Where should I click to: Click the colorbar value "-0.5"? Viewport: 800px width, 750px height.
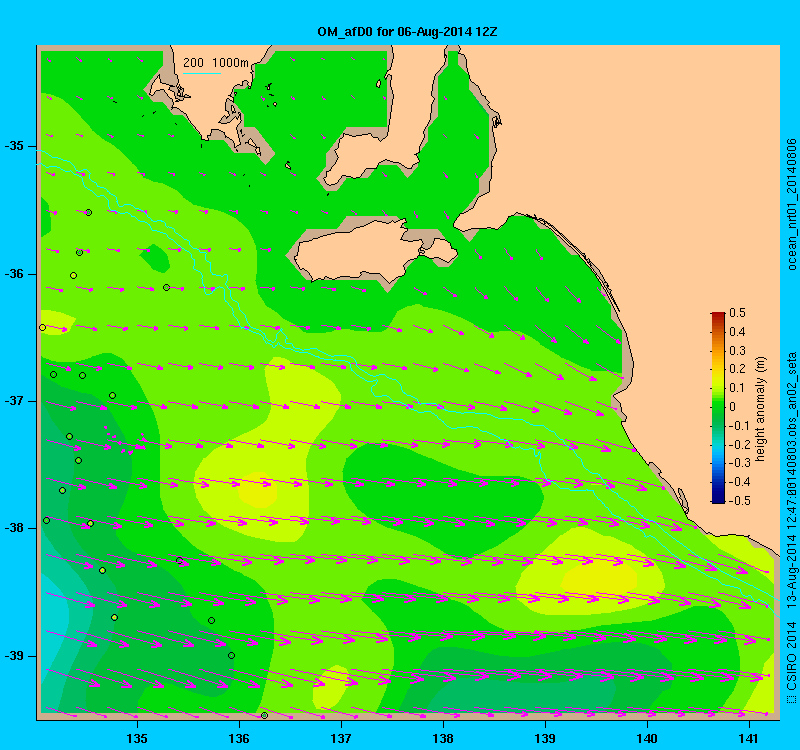tap(739, 501)
